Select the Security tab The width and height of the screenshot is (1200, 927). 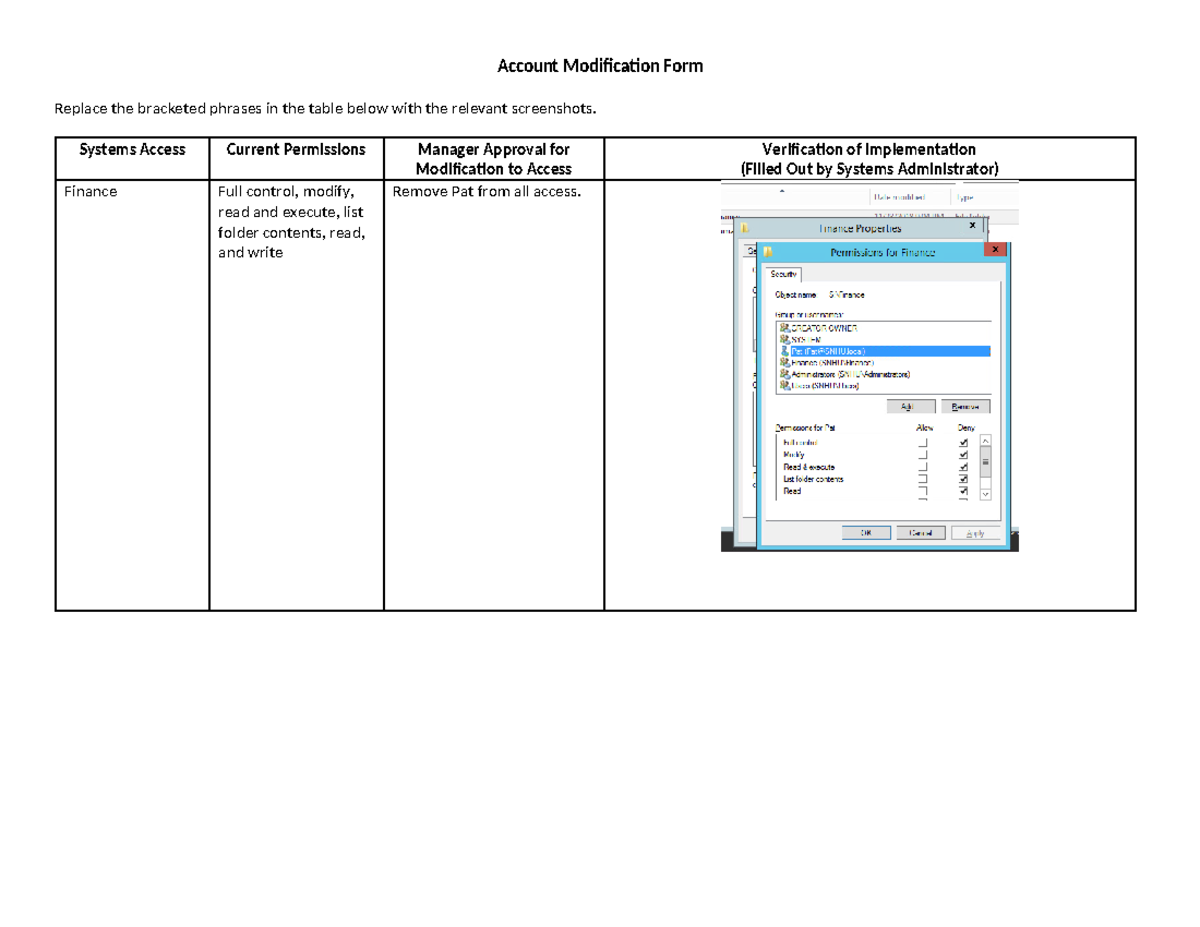pyautogui.click(x=784, y=274)
